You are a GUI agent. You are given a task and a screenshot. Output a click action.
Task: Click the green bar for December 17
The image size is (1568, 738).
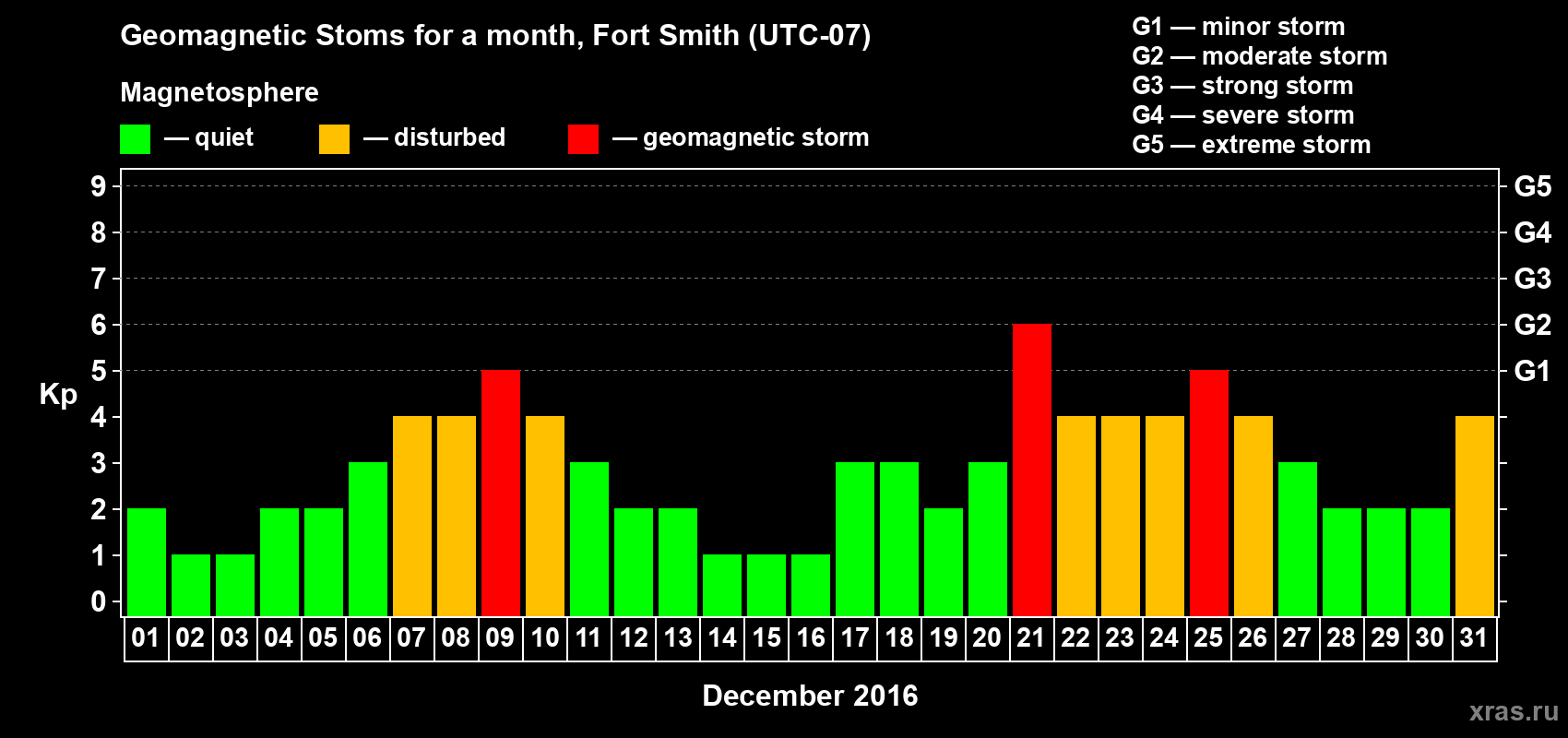[855, 540]
